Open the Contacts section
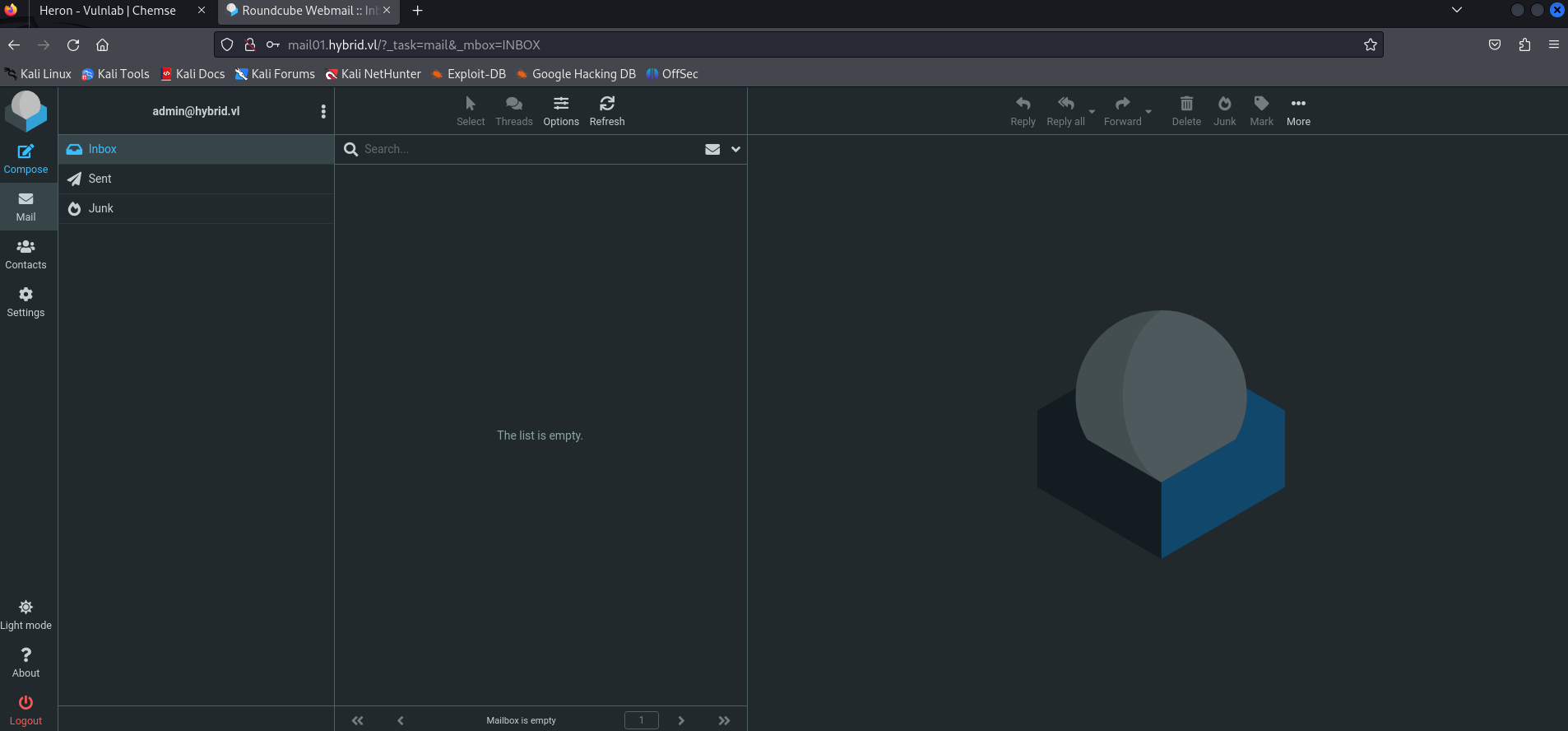The image size is (1568, 731). [x=26, y=254]
